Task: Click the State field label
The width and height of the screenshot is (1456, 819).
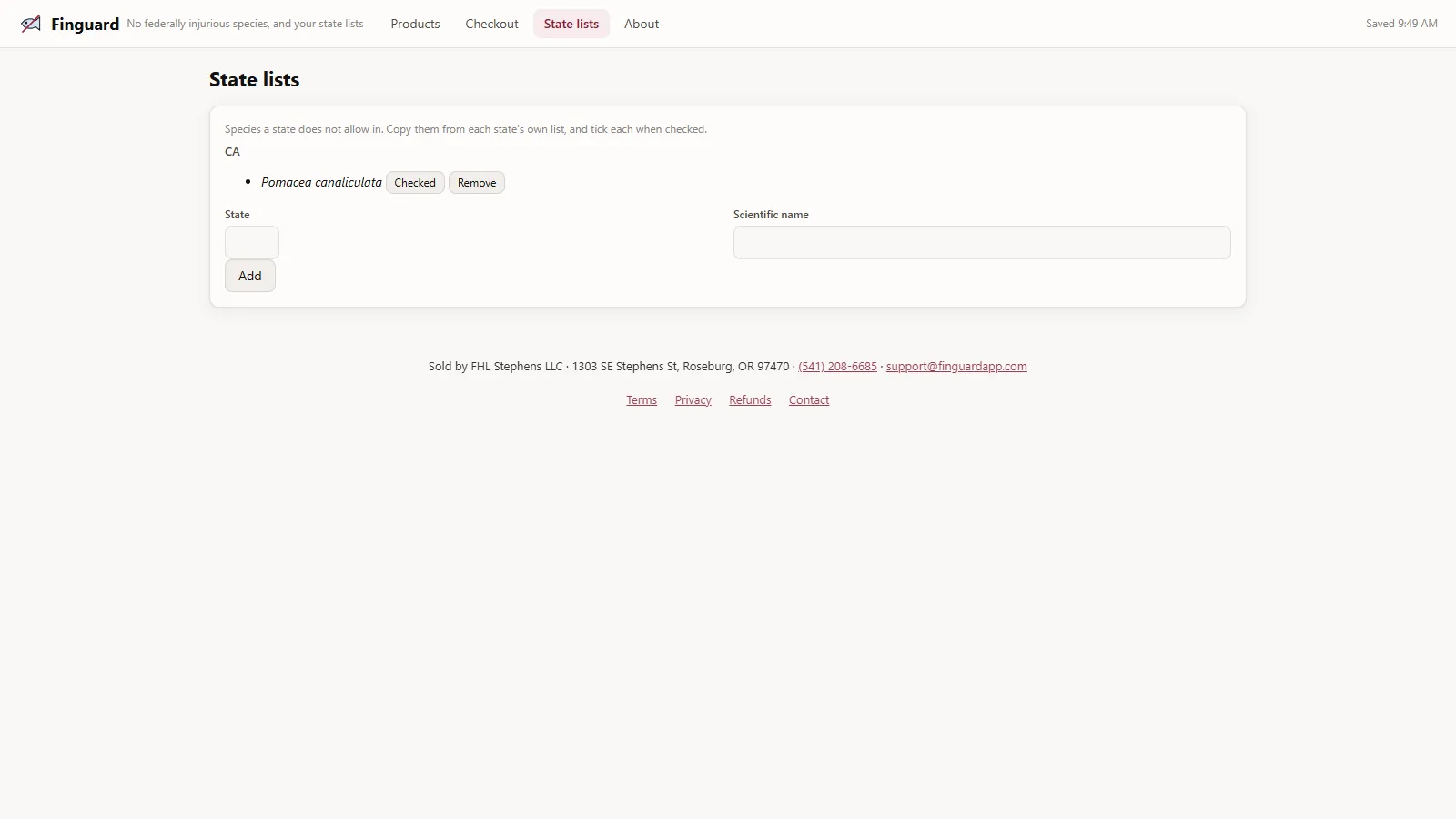Action: coord(238,215)
